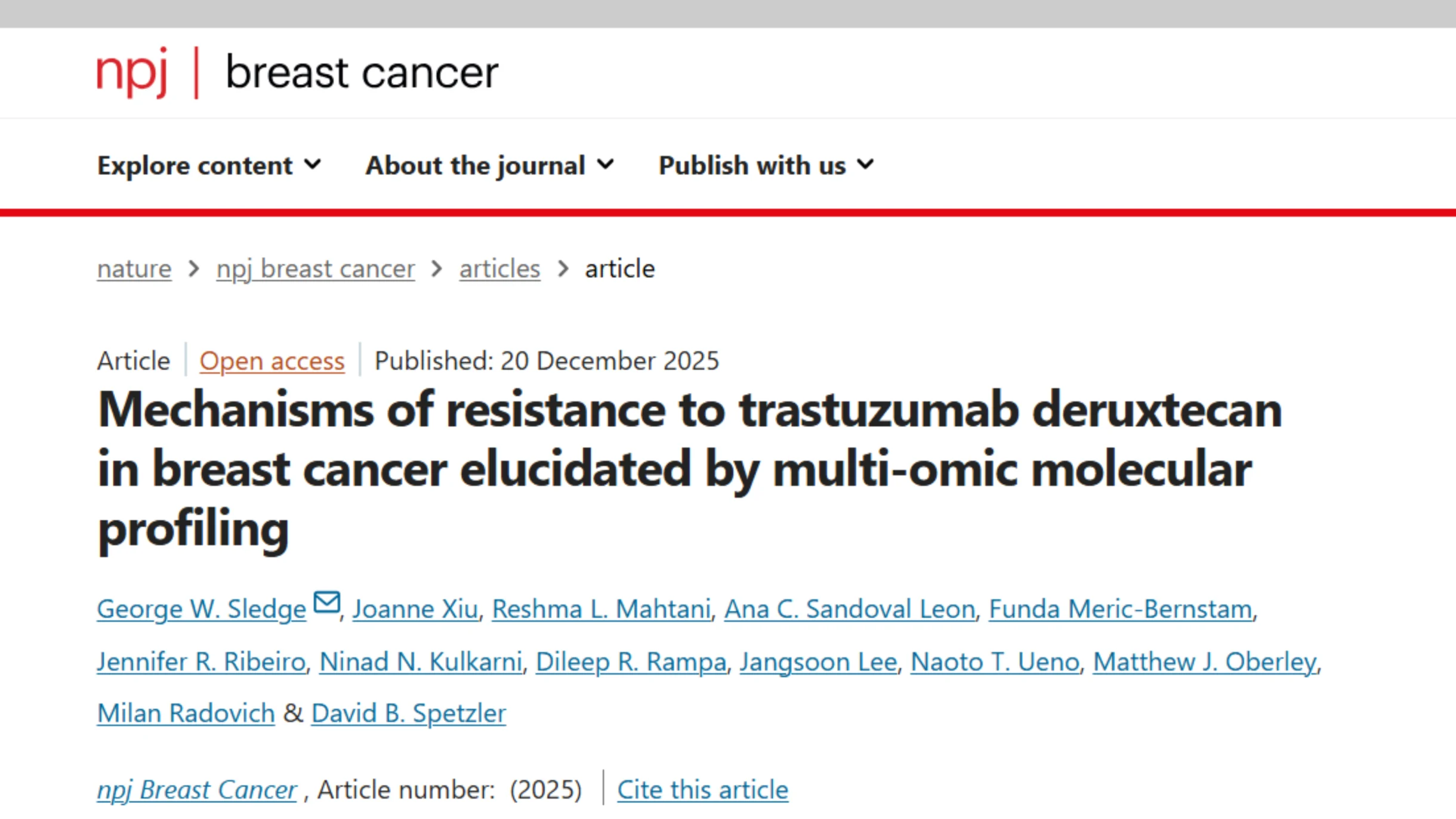Open George W. Sledge's author profile
Screen dimensions: 1456x819
click(200, 608)
